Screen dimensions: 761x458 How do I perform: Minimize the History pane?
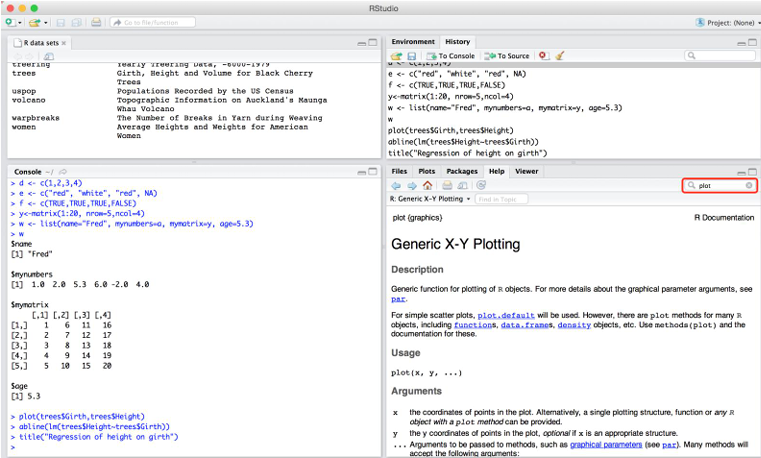coord(741,43)
